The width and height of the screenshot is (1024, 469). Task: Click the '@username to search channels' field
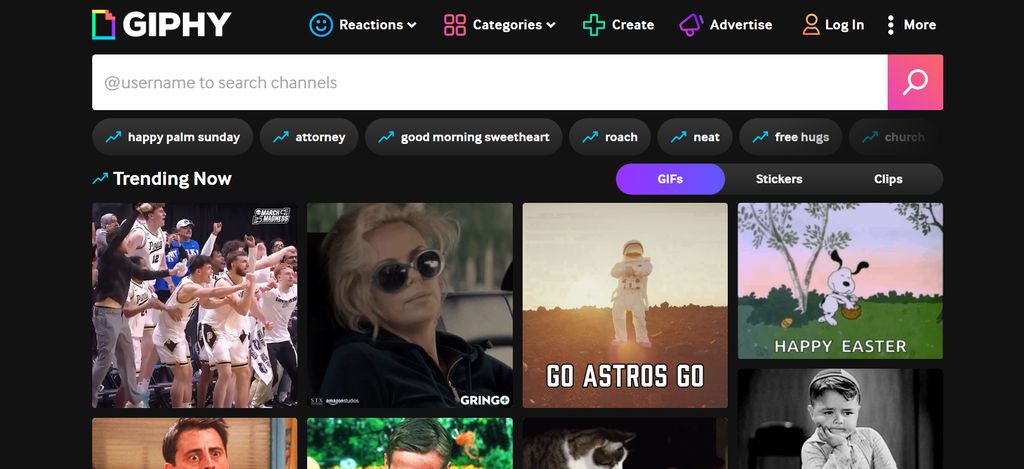tap(489, 82)
